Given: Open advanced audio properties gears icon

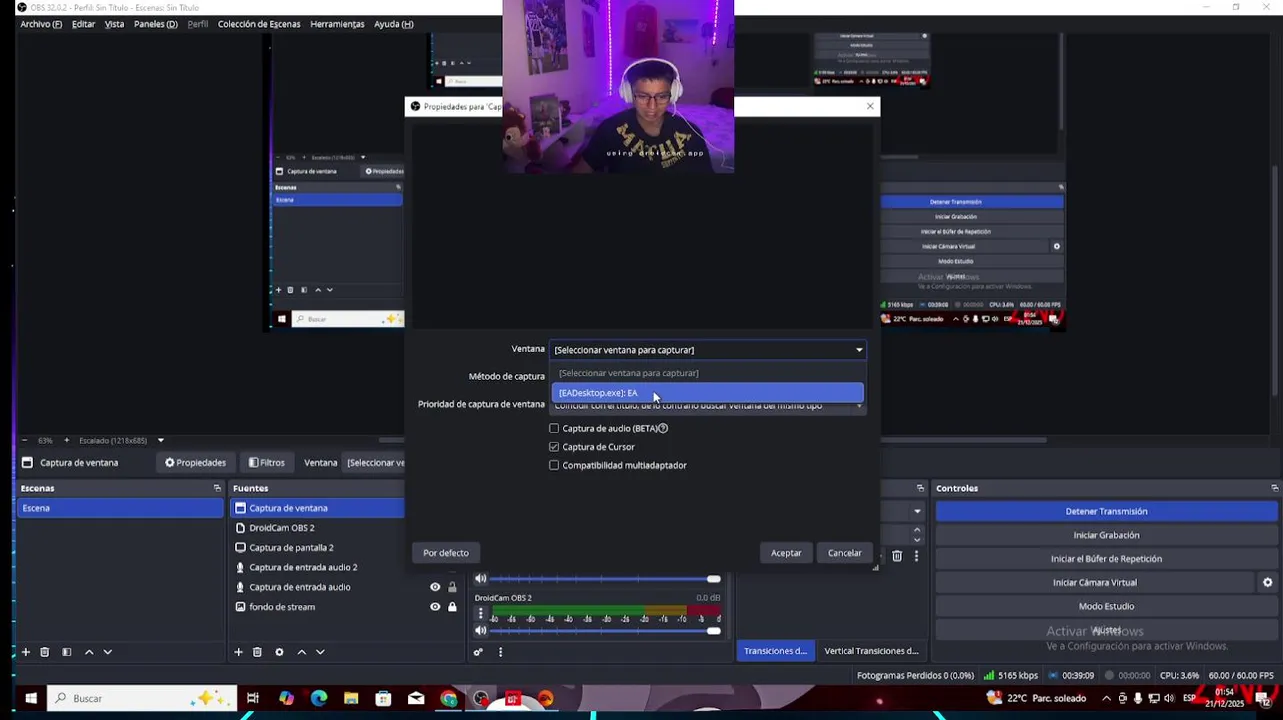Looking at the screenshot, I should [478, 652].
